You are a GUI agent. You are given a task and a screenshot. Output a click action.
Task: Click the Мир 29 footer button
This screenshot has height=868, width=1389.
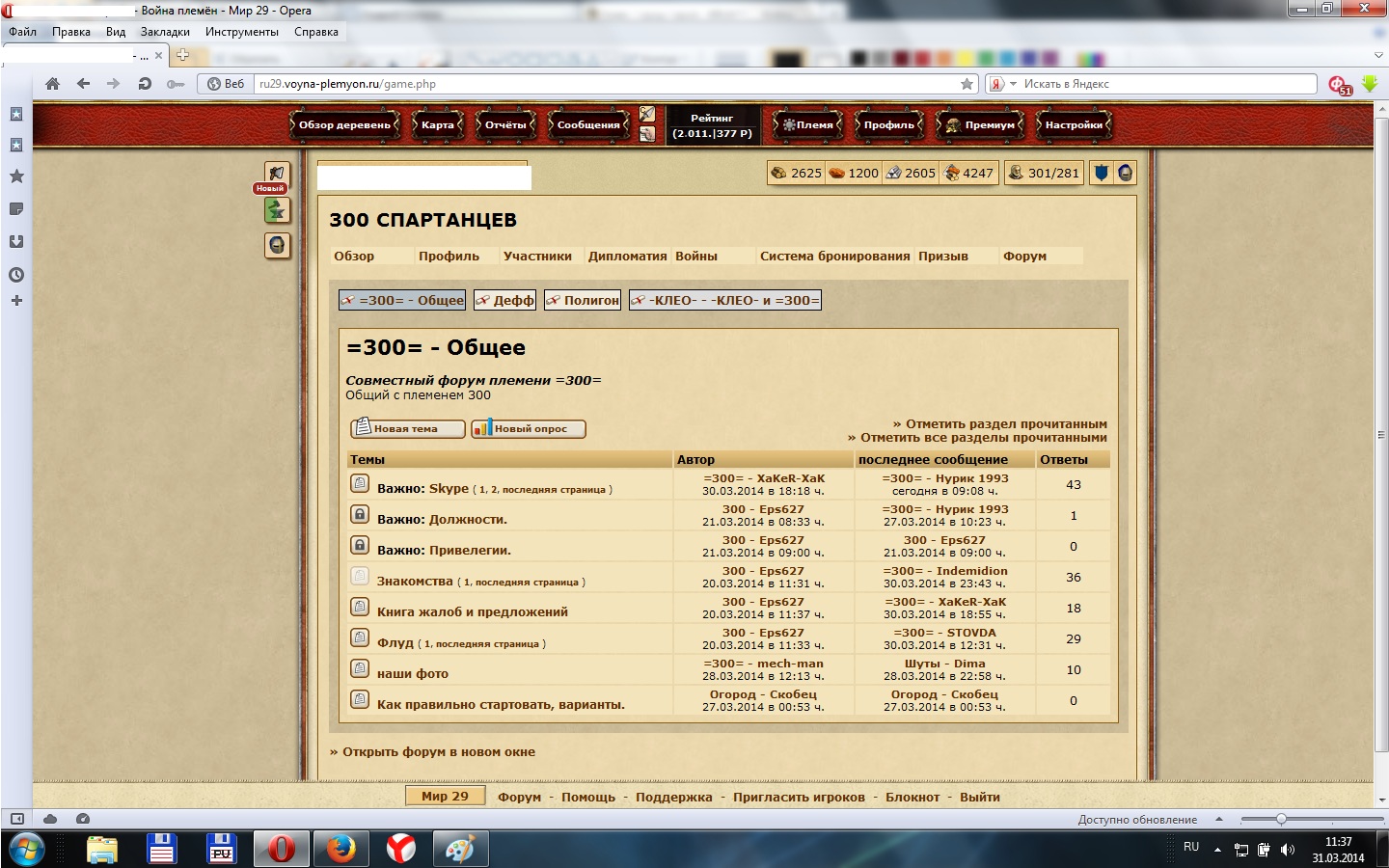click(x=445, y=796)
